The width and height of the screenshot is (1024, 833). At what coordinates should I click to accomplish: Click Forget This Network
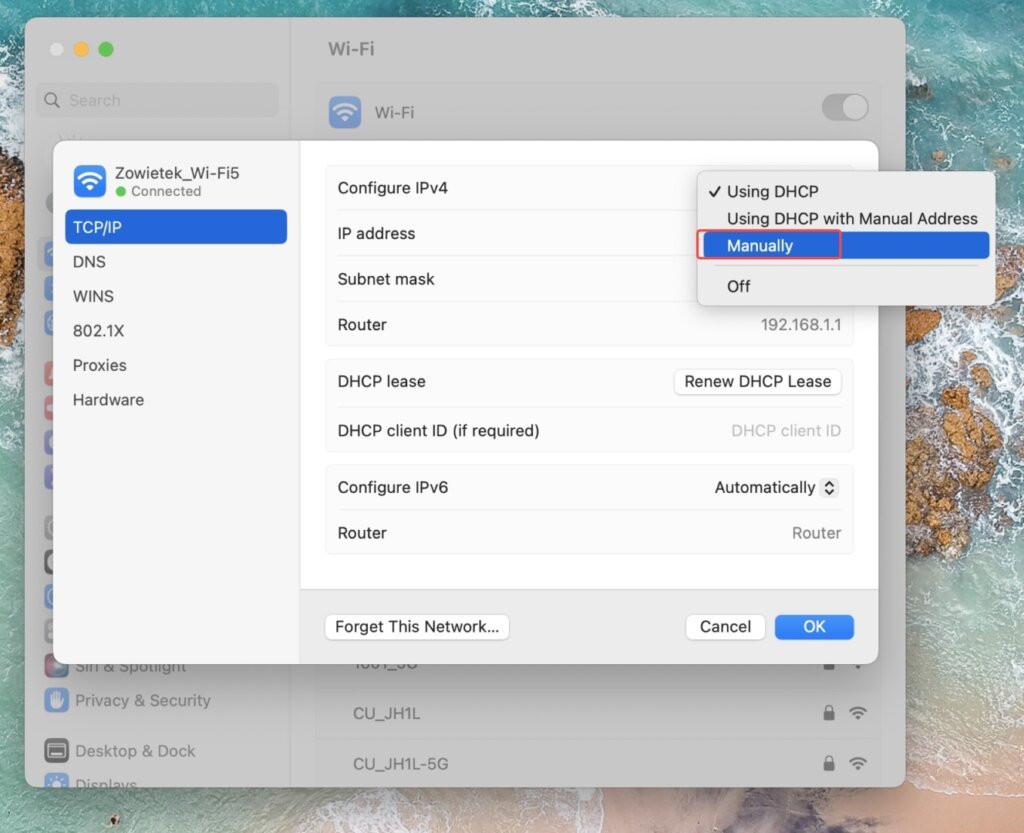pos(416,627)
